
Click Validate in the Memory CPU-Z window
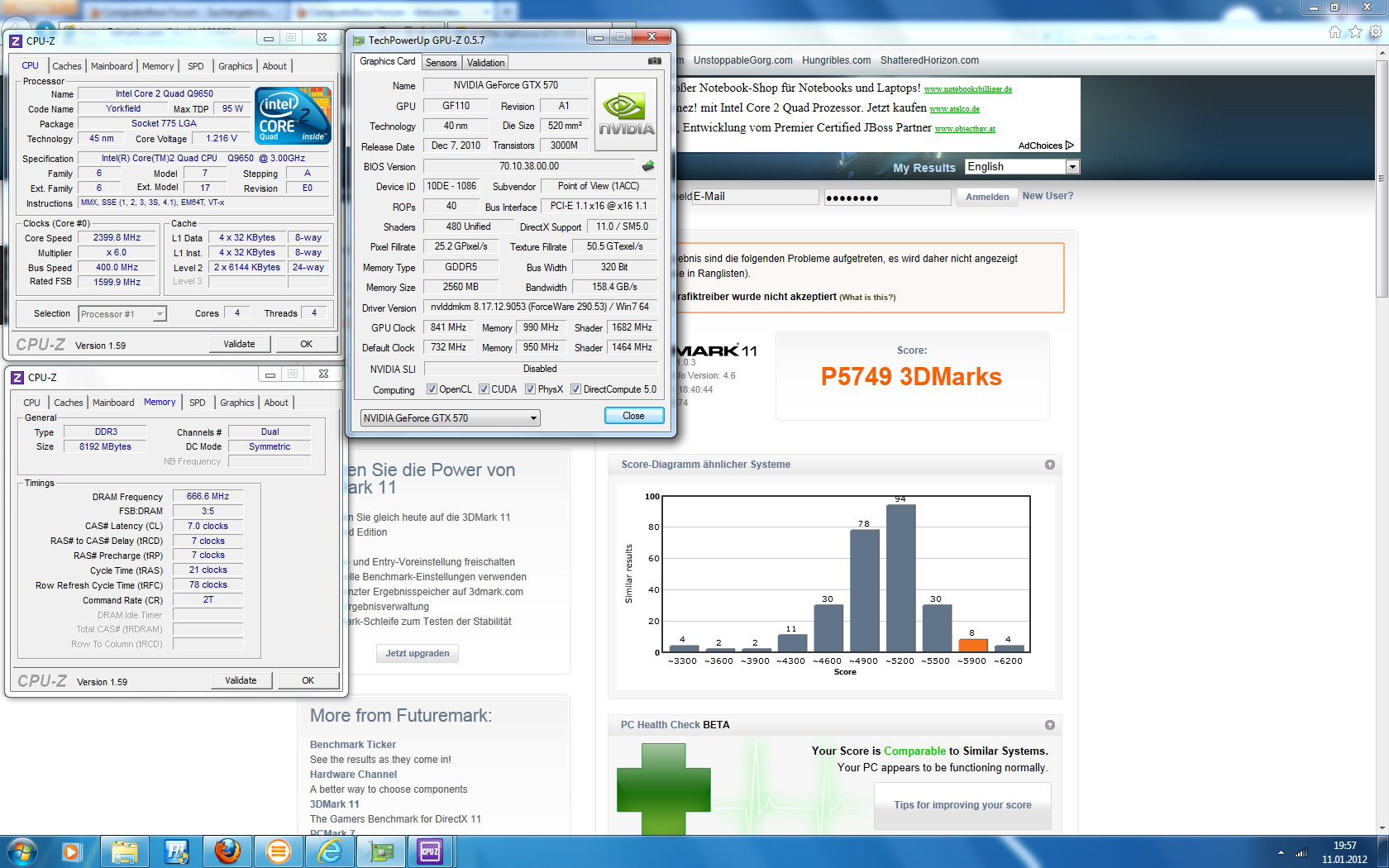[241, 680]
